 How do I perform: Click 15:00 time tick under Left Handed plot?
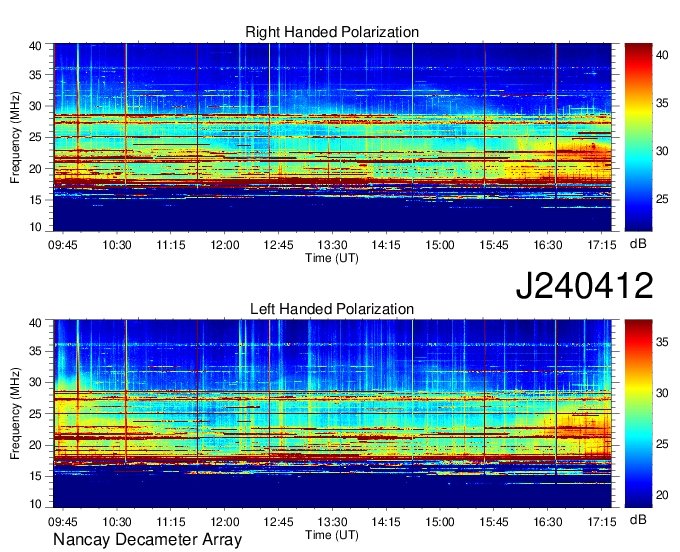click(440, 521)
